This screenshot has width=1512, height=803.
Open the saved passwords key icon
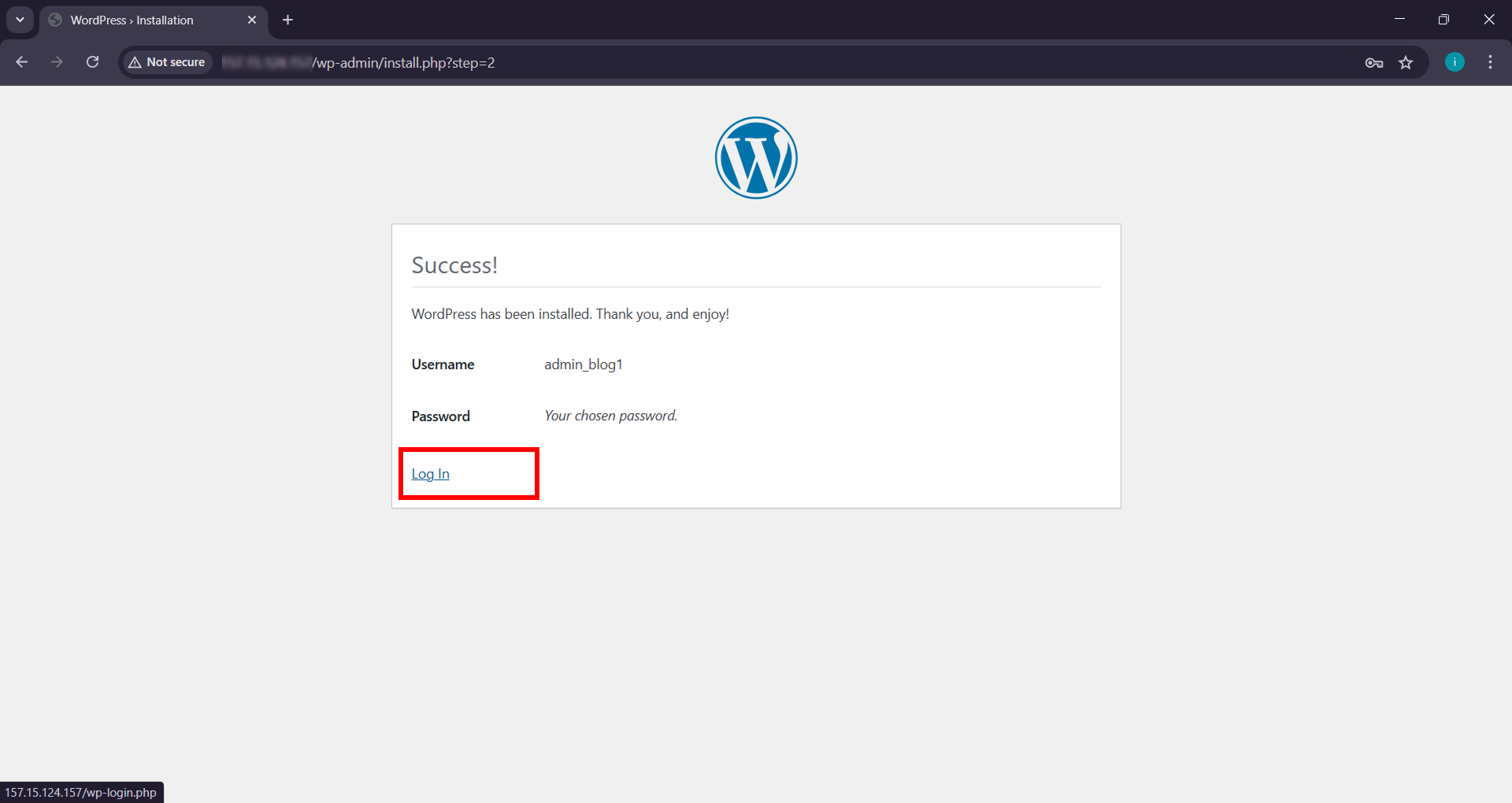coord(1373,62)
